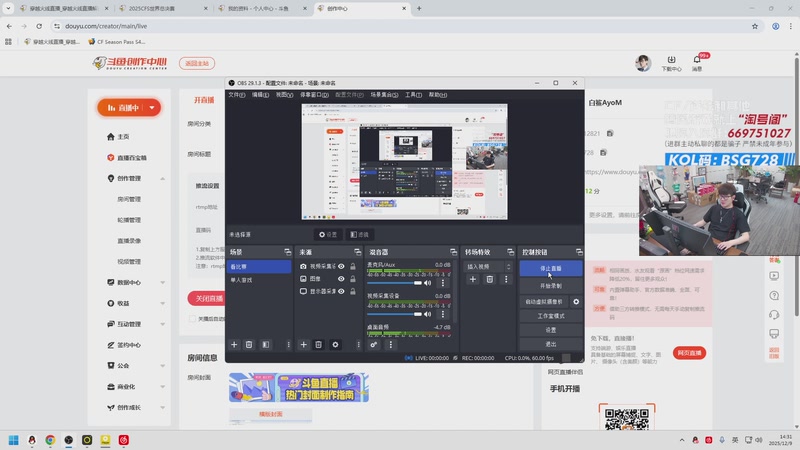Click 停止直播 button in OBS controls
800x450 pixels.
point(551,268)
